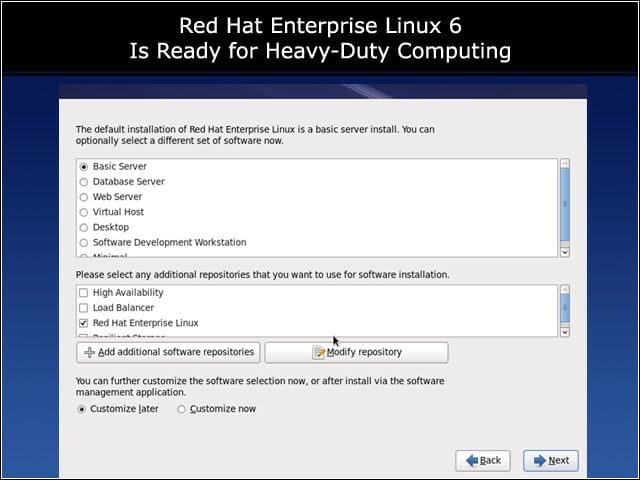Click the repositories list scrollbar thumb

(x=565, y=308)
